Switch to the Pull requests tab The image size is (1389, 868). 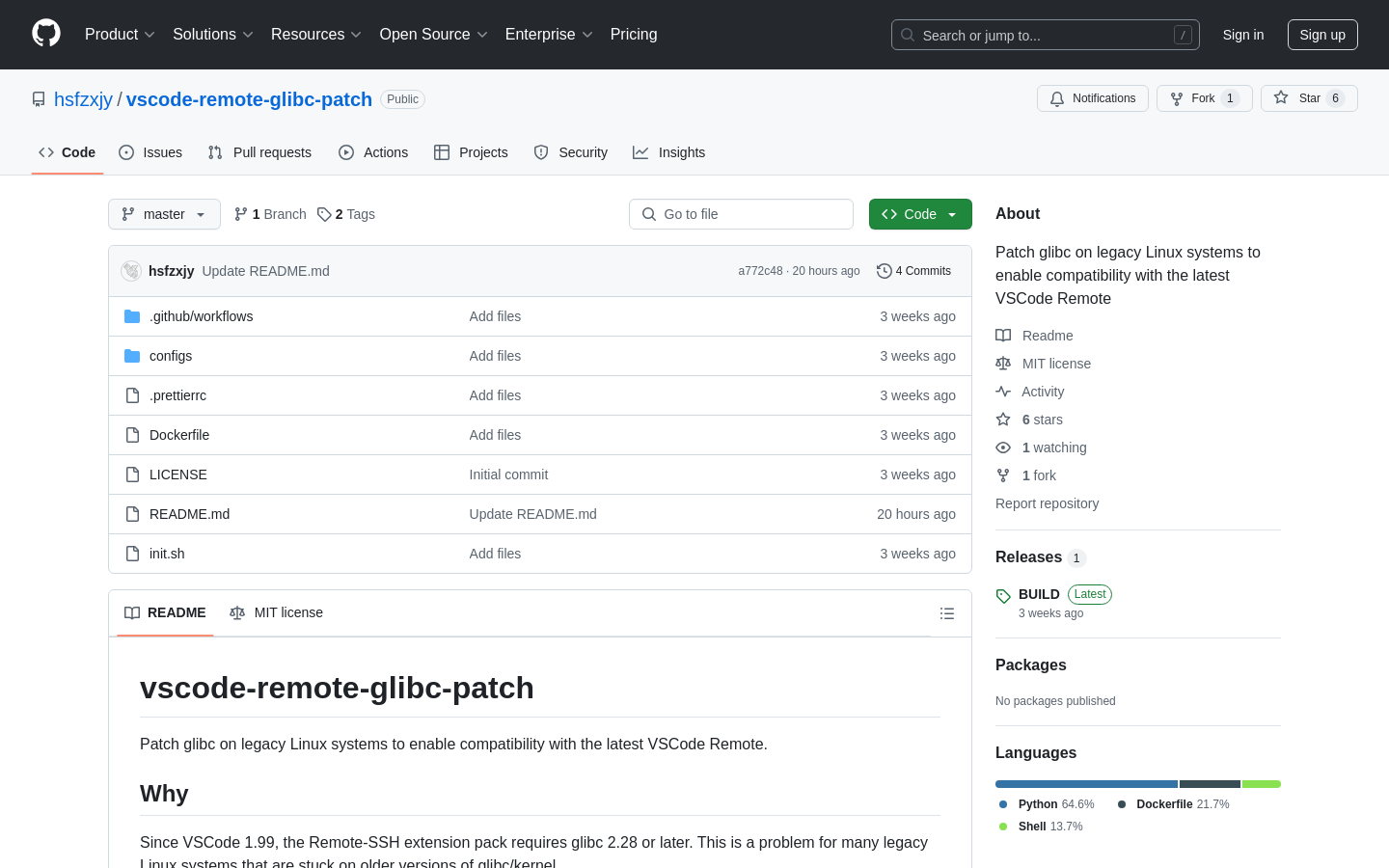259,152
